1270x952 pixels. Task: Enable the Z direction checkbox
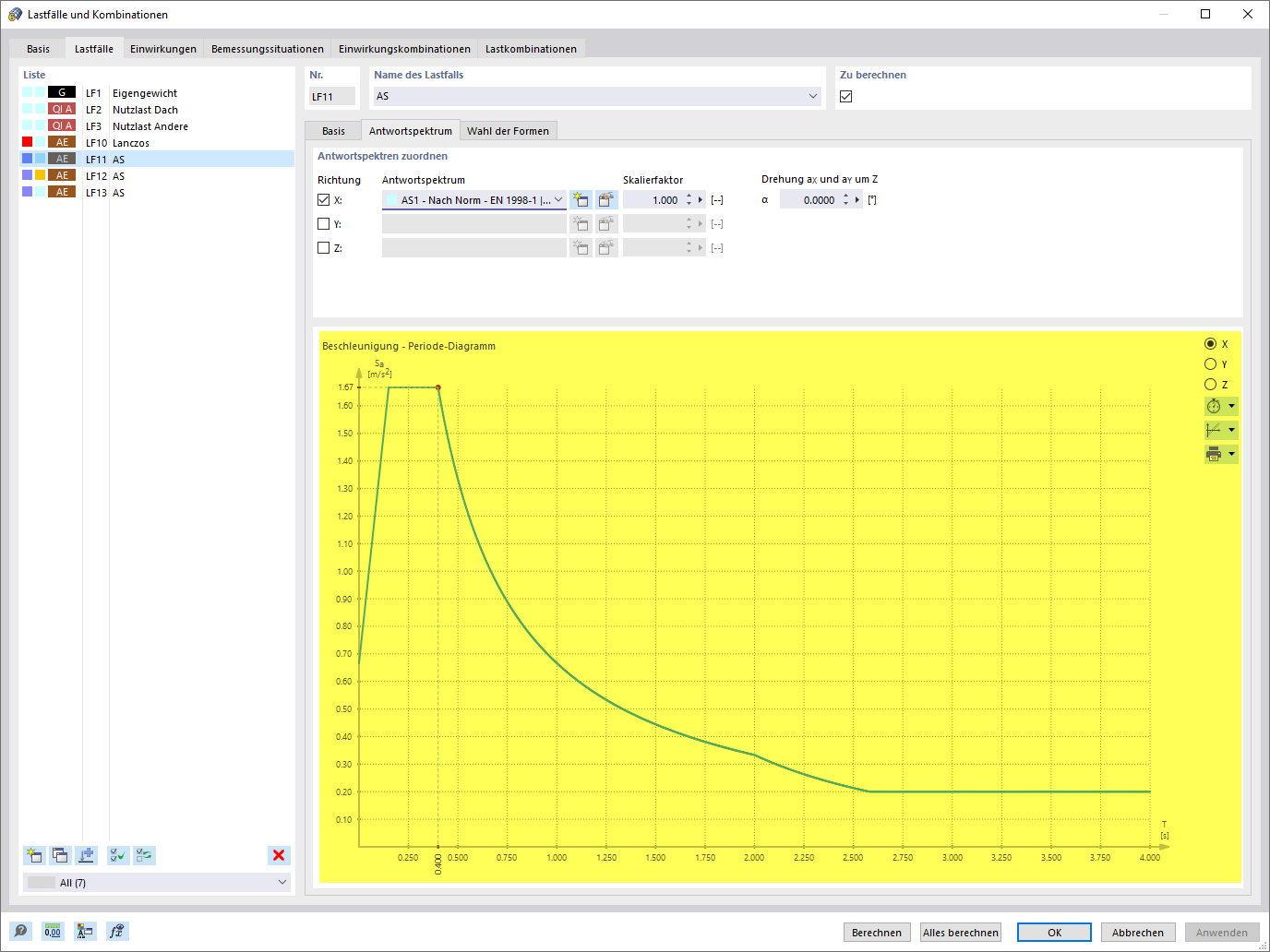(324, 247)
